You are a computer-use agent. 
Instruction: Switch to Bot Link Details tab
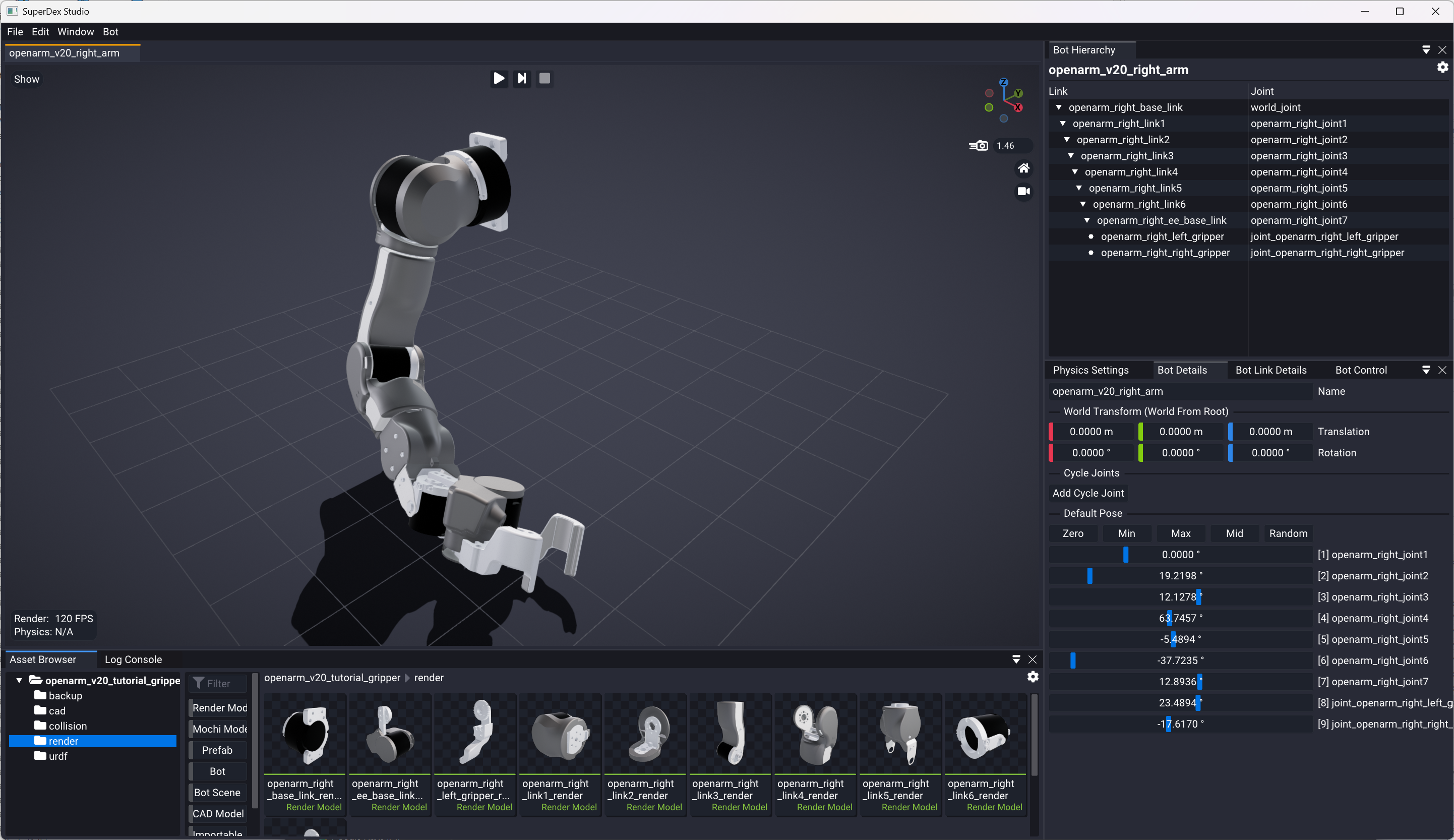(1271, 371)
